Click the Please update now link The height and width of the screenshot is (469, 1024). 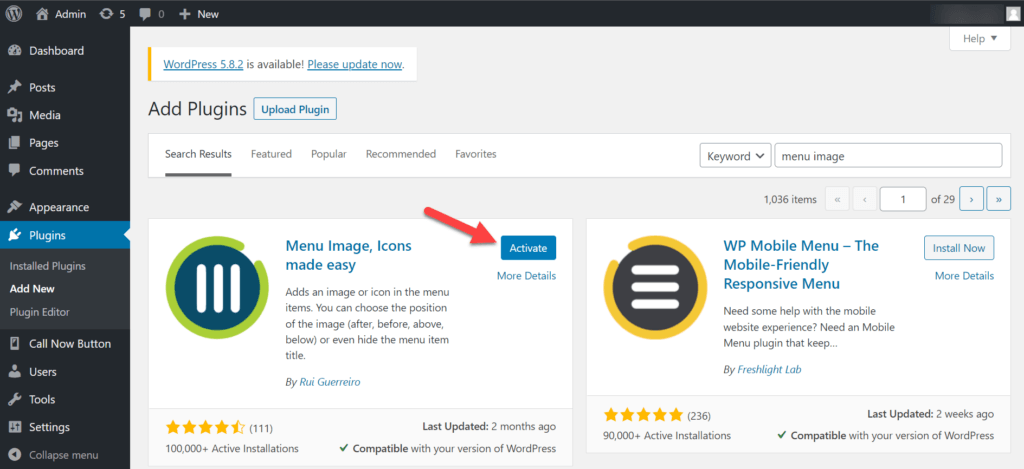[355, 65]
